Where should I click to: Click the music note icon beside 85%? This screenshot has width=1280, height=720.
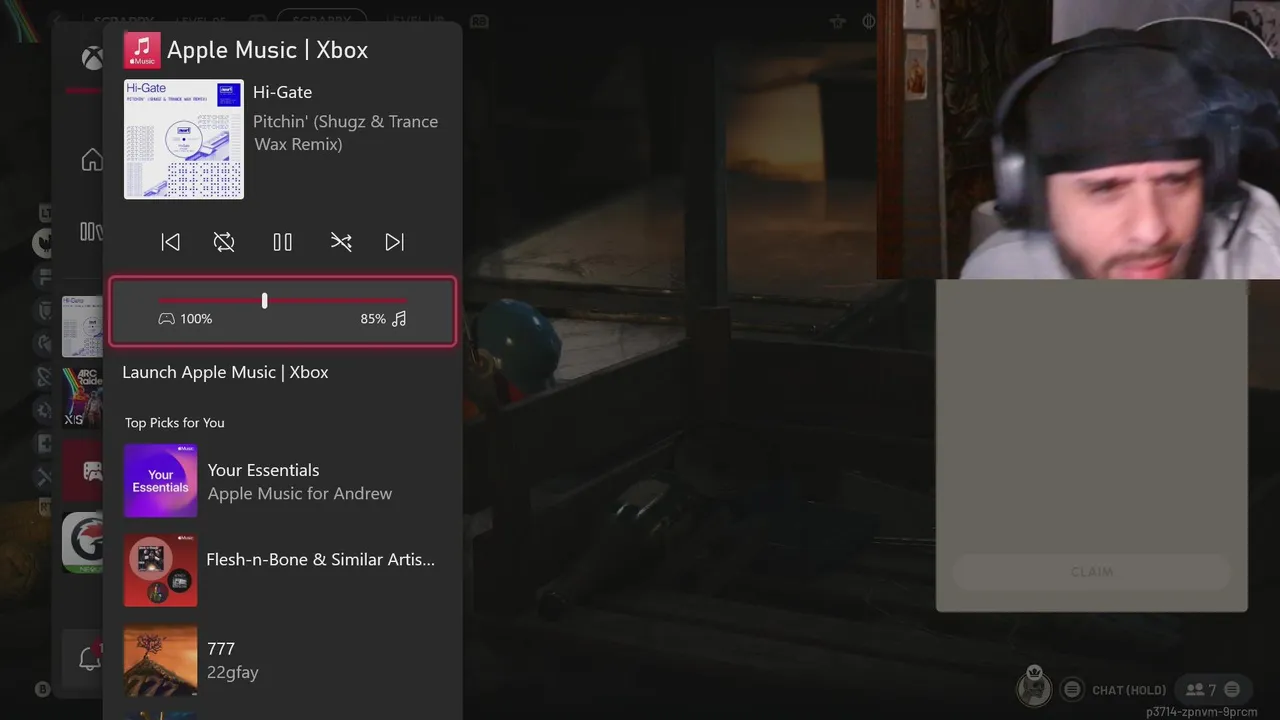(399, 319)
